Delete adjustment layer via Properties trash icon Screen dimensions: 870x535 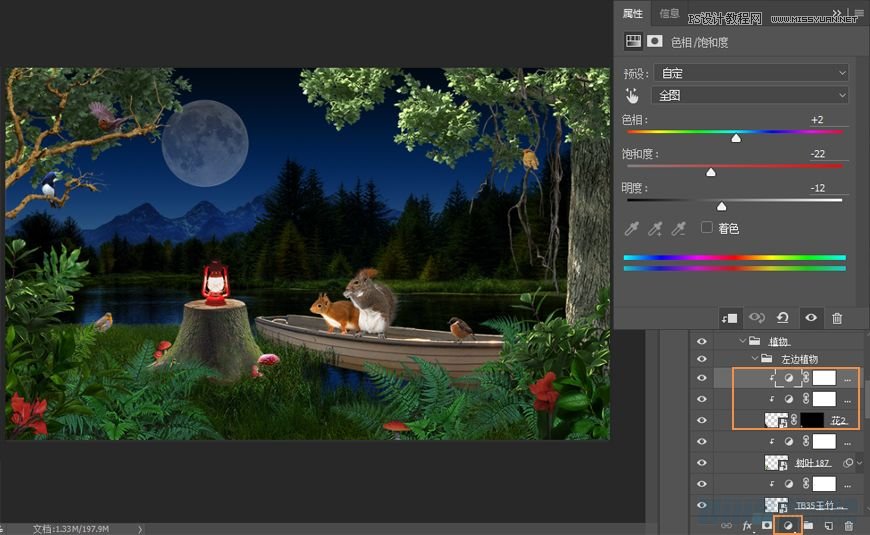click(837, 317)
